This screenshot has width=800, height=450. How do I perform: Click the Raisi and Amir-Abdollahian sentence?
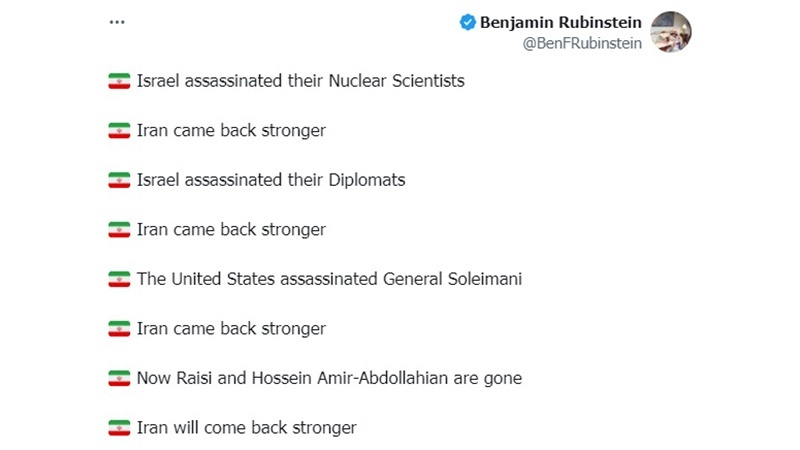coord(329,378)
